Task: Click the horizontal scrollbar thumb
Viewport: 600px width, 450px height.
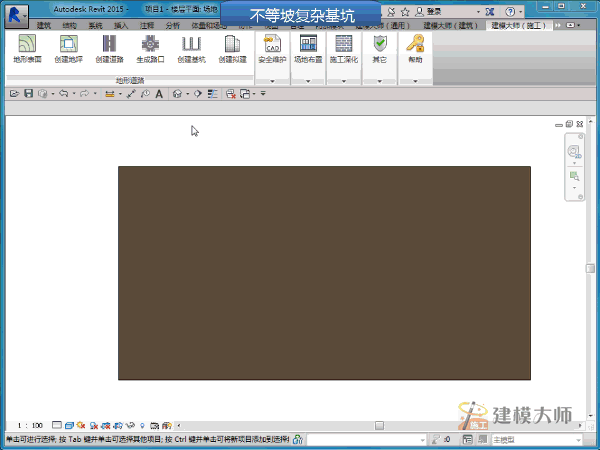Action: (x=379, y=425)
